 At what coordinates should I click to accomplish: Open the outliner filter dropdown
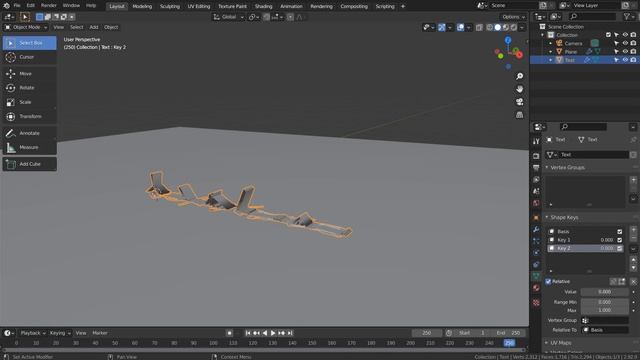click(x=628, y=17)
